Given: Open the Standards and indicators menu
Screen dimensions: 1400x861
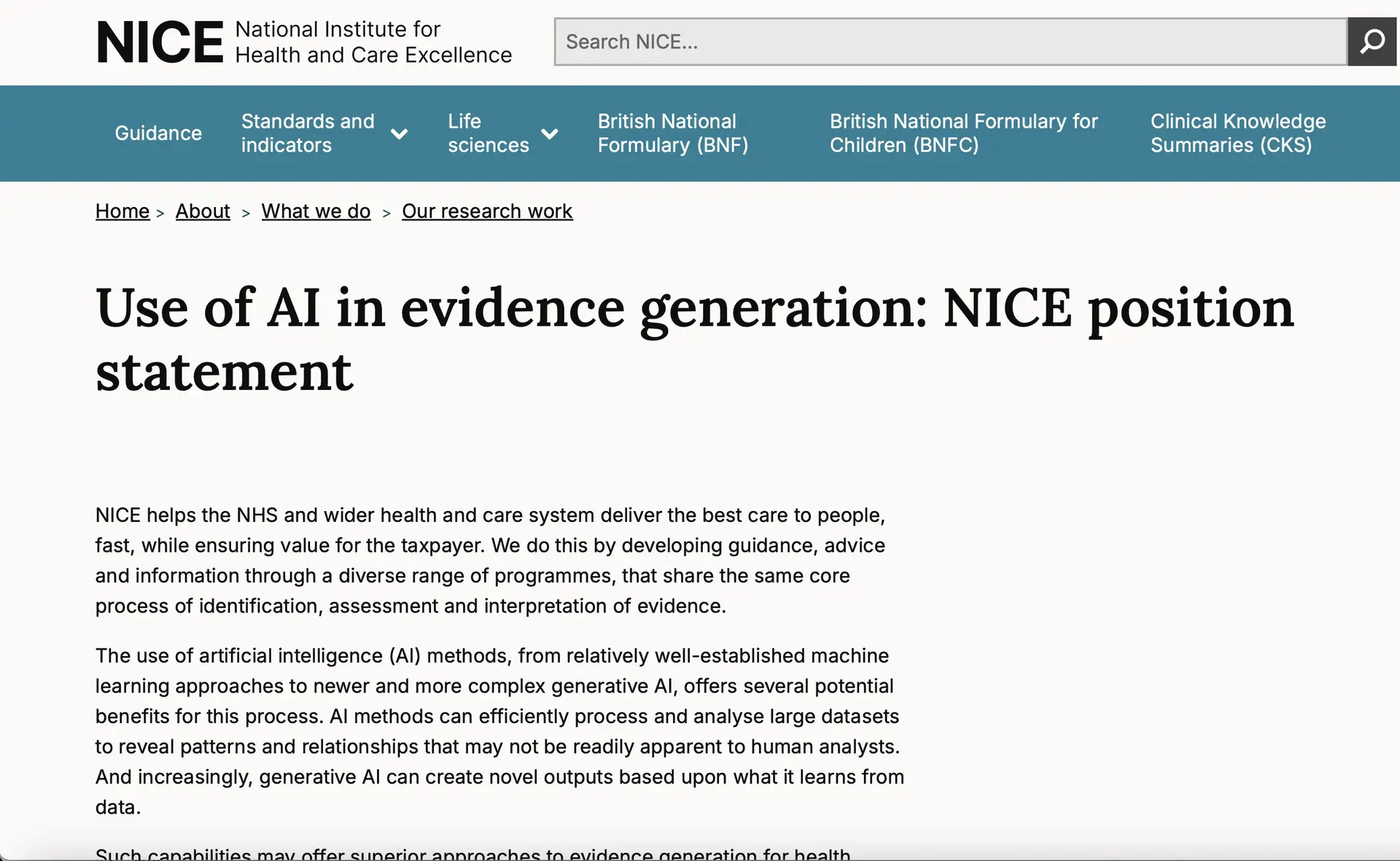Looking at the screenshot, I should (308, 133).
